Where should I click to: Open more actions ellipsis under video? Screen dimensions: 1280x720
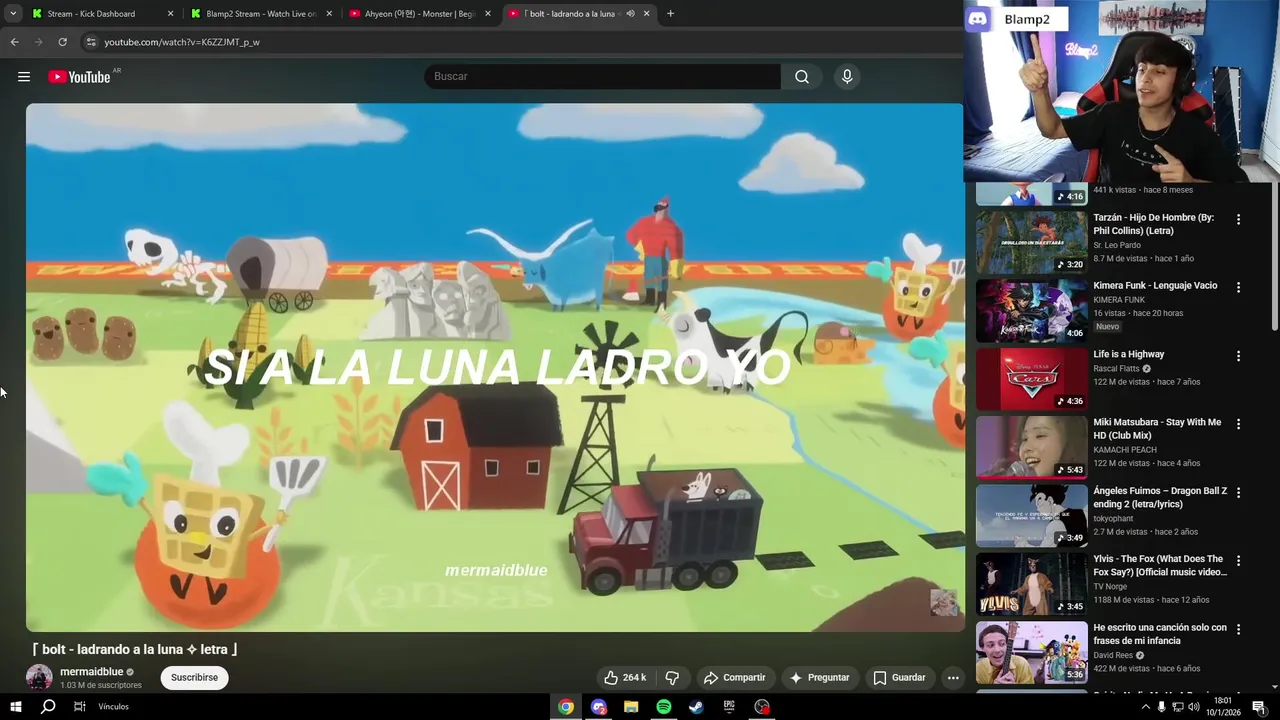coord(953,678)
